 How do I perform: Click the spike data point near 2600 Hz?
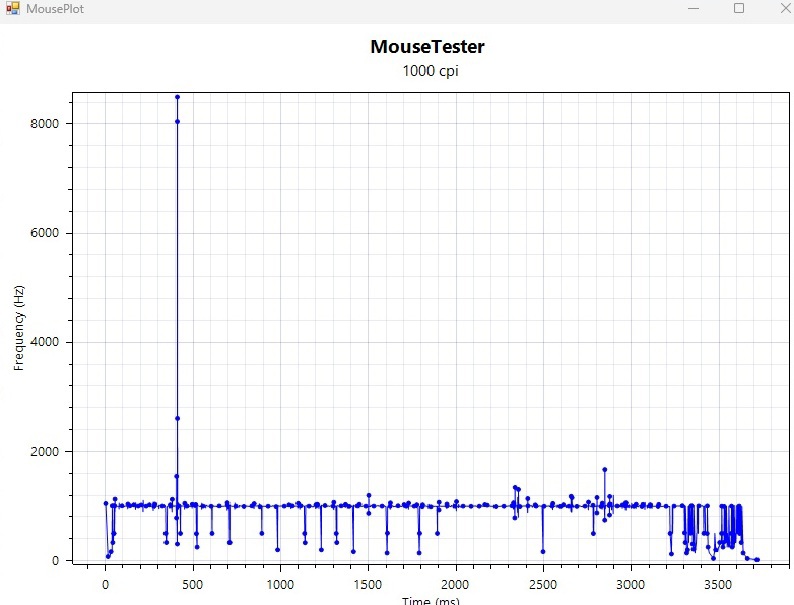[177, 418]
